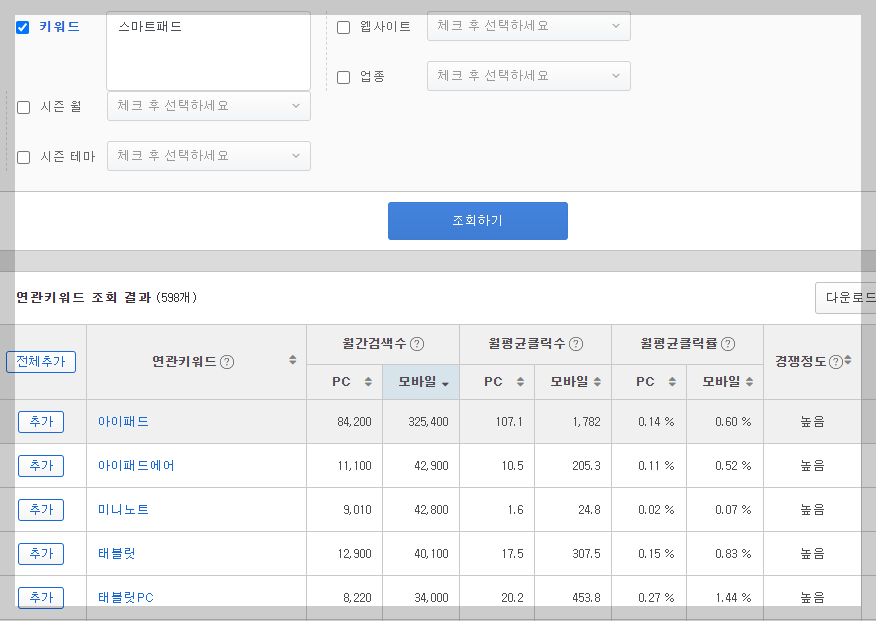Screen dimensions: 876x621
Task: Open help icon next to 경쟁정도
Action: tap(835, 362)
